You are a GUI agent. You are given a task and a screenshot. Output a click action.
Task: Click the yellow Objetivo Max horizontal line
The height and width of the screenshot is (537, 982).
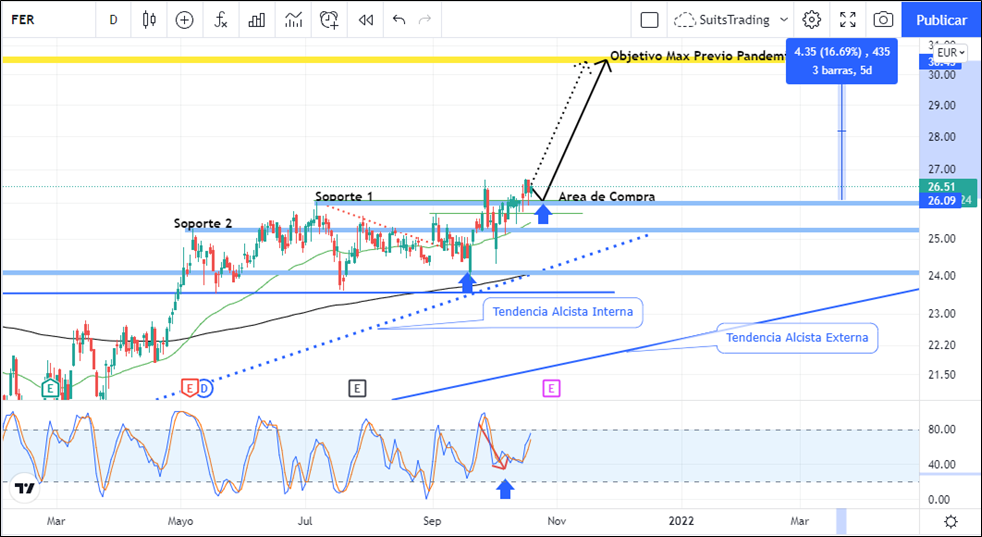coord(300,60)
